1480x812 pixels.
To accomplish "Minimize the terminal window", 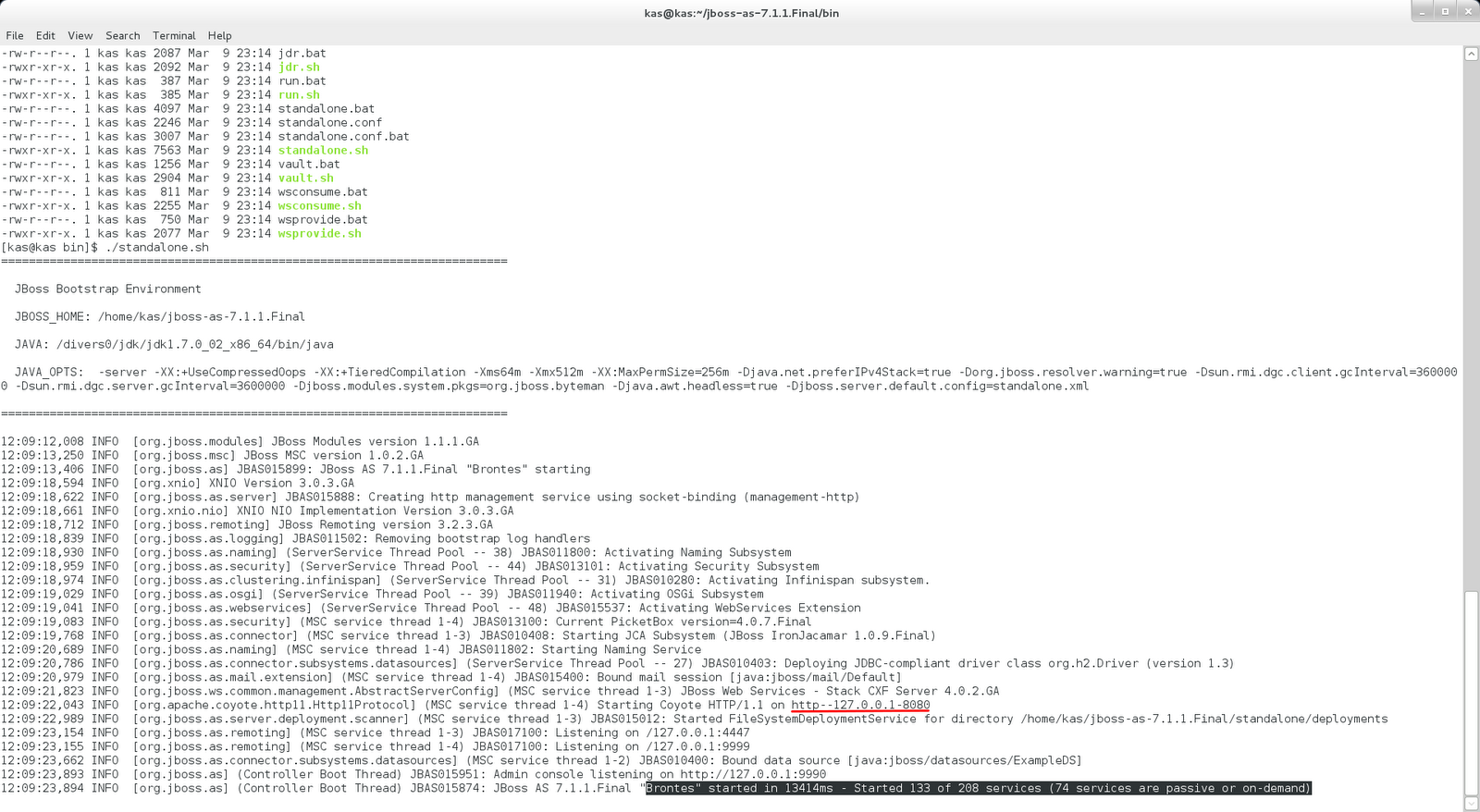I will [x=1424, y=11].
